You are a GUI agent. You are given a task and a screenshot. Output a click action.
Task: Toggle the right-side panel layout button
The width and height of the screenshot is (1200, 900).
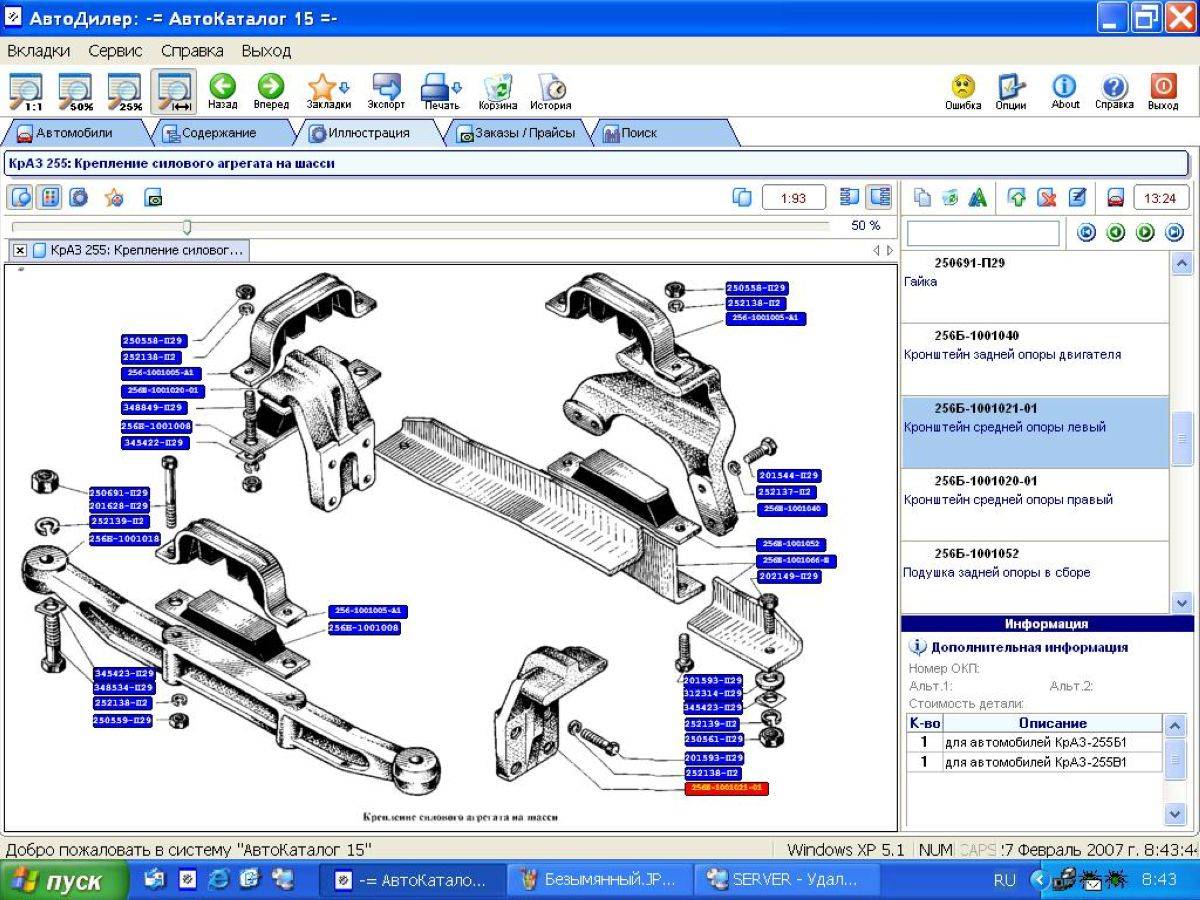879,197
